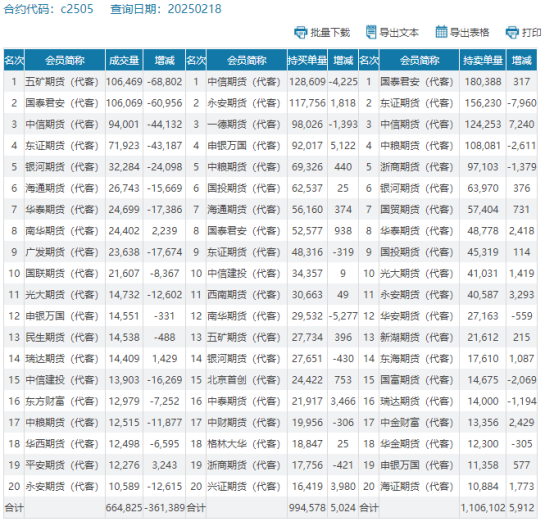
Task: Click volume value 106,469
Action: click(124, 82)
